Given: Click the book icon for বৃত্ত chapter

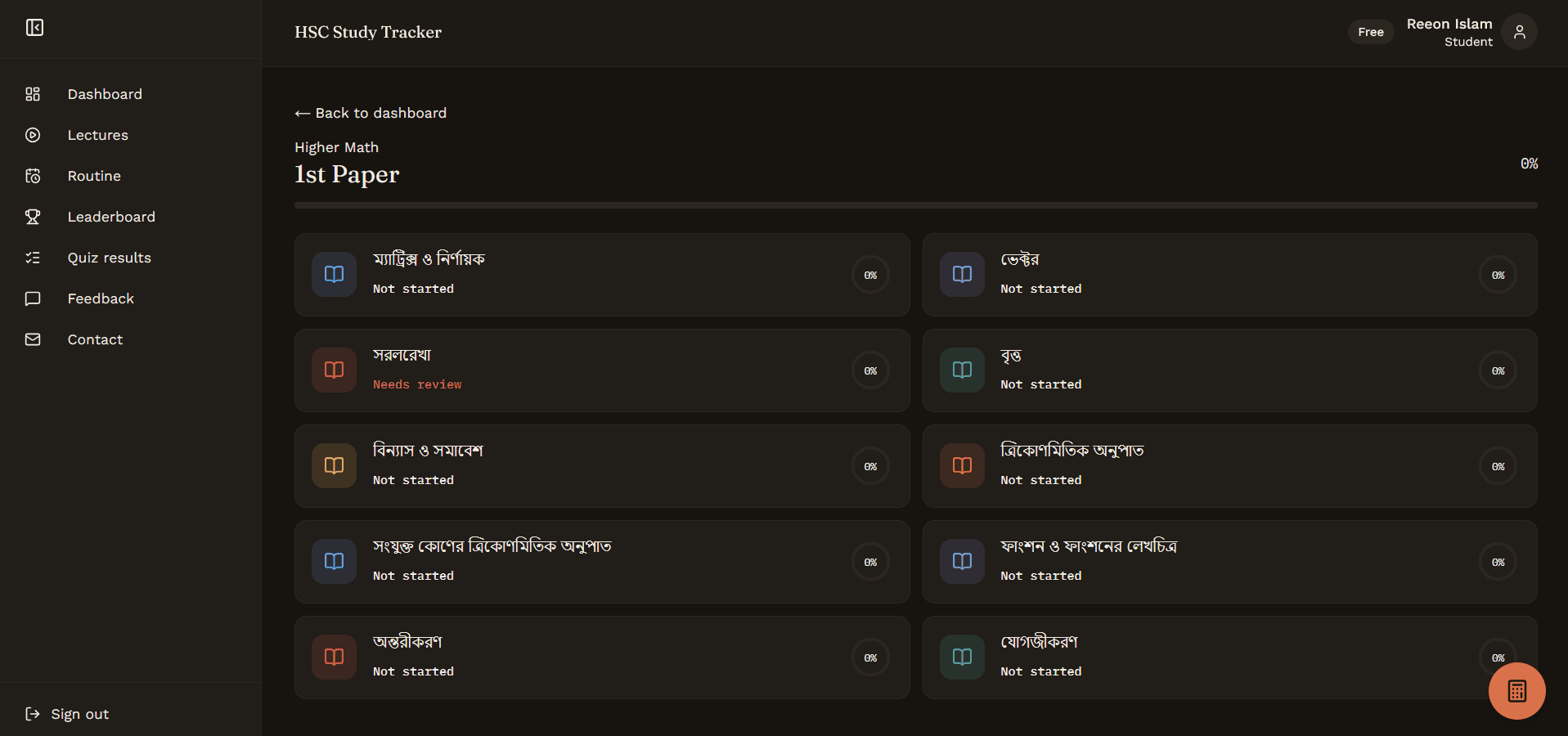Looking at the screenshot, I should click(x=962, y=370).
